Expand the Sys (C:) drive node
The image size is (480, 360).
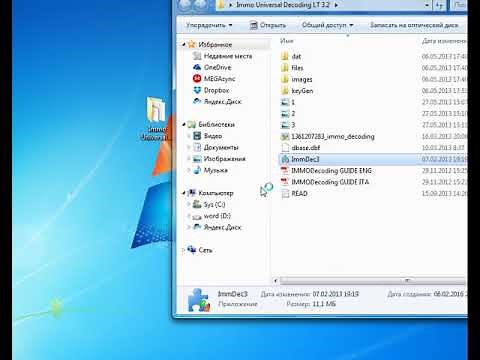point(189,204)
